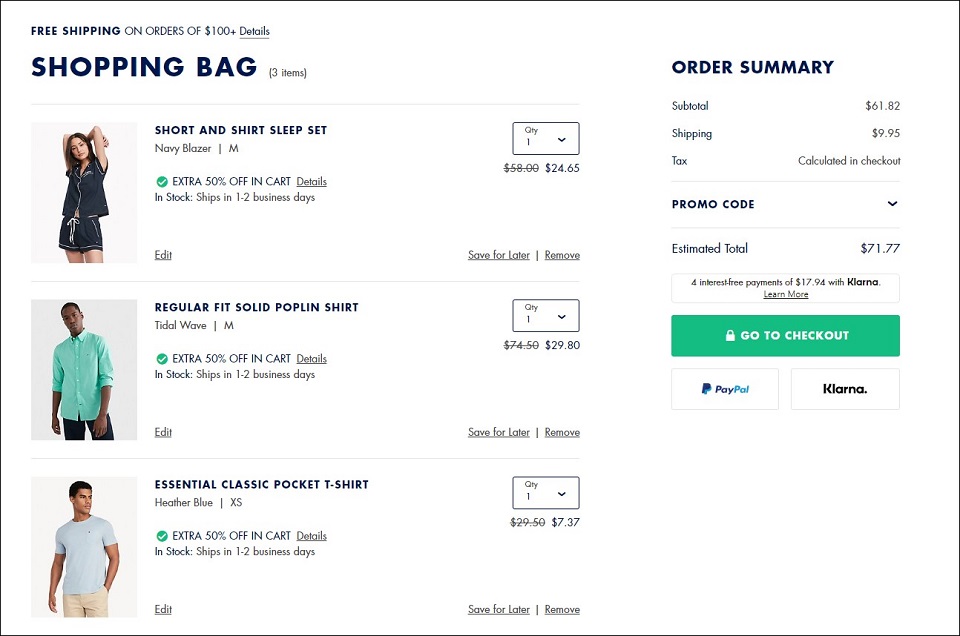Pay using the PayPal logo button
This screenshot has width=960, height=636.
pyautogui.click(x=725, y=389)
